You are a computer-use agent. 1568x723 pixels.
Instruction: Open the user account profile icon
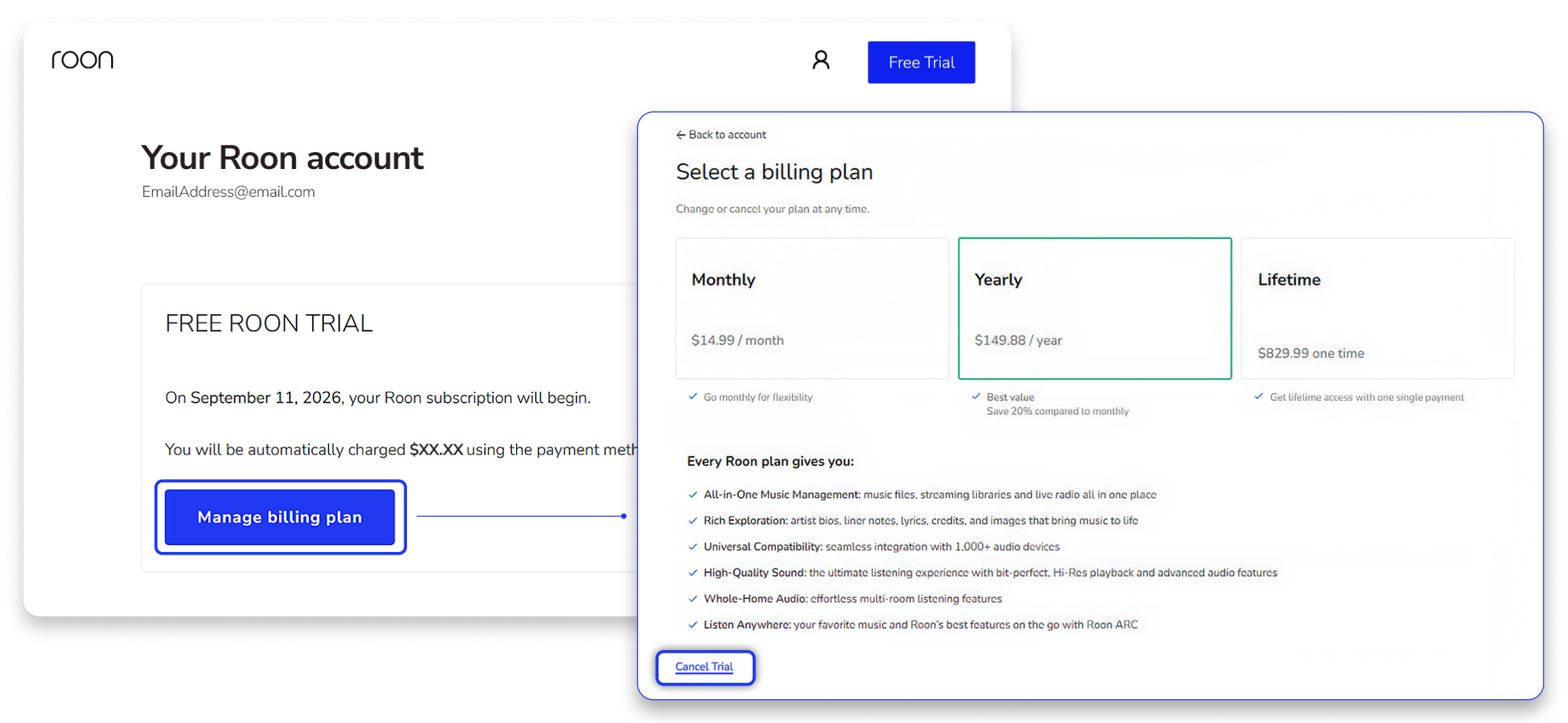coord(821,61)
